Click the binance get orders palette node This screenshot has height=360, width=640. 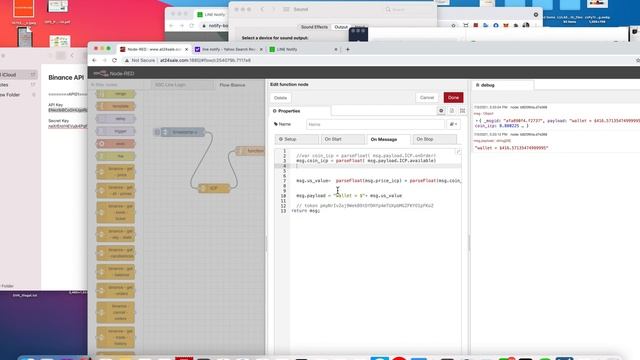(116, 291)
